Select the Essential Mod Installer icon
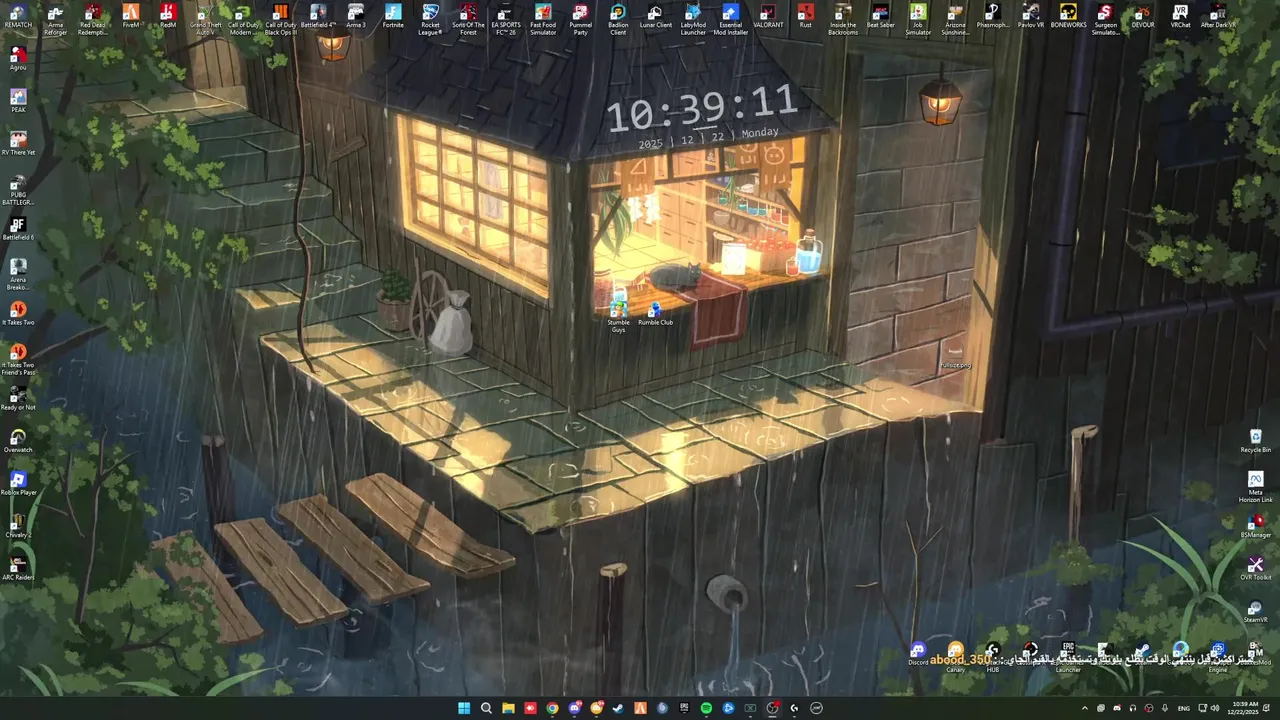 [731, 19]
